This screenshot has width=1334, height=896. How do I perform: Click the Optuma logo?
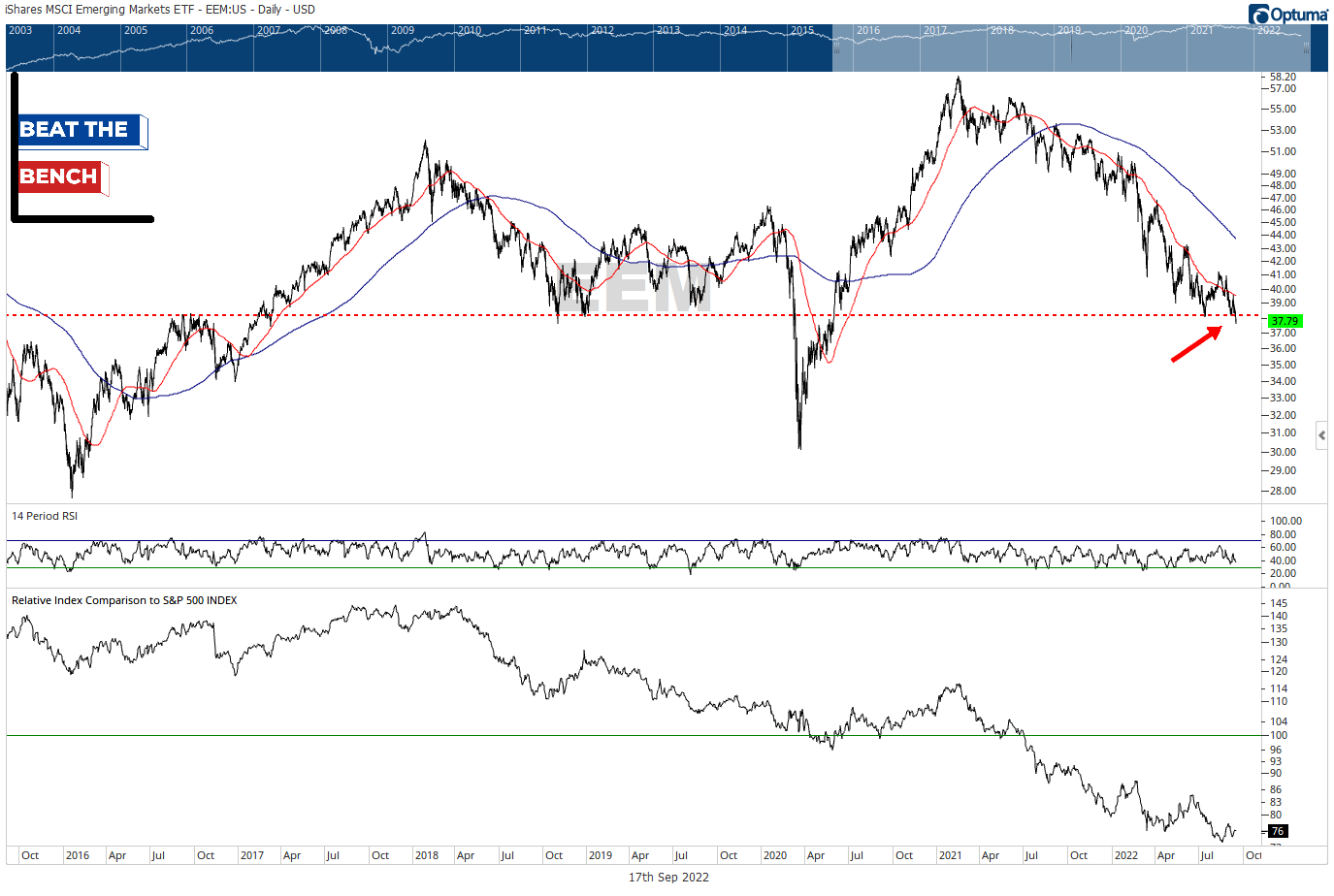pyautogui.click(x=1288, y=15)
